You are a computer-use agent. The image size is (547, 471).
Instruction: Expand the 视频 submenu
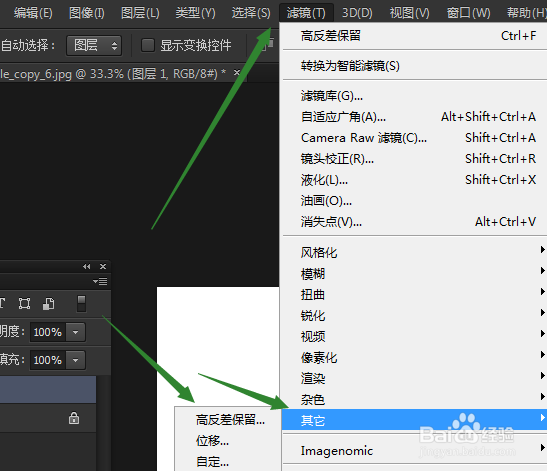click(x=415, y=336)
